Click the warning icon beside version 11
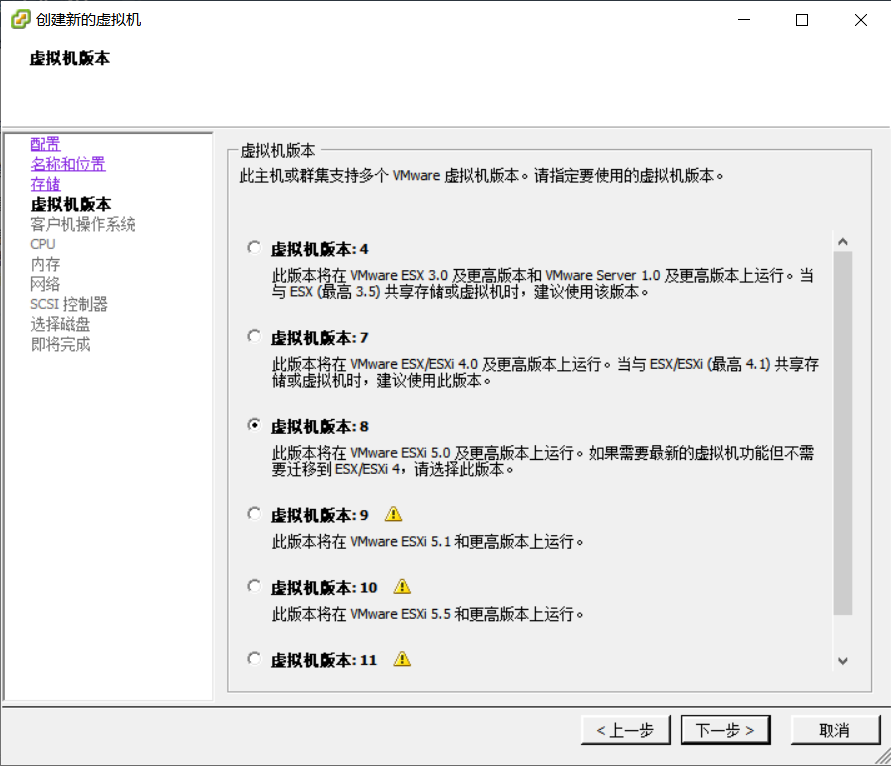The width and height of the screenshot is (891, 766). [x=402, y=659]
